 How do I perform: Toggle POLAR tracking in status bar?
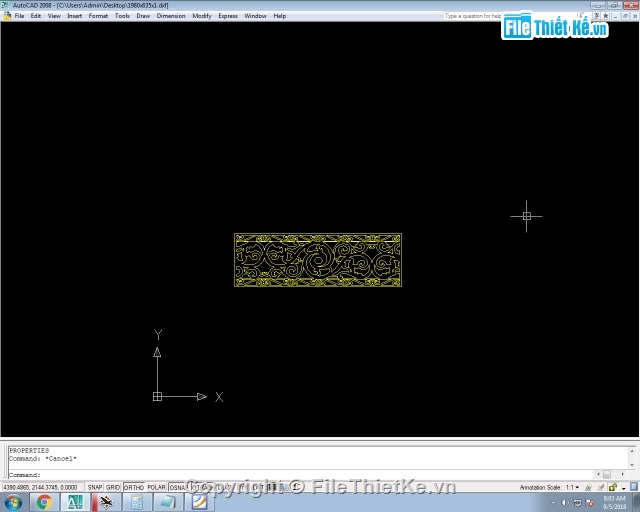click(x=156, y=487)
